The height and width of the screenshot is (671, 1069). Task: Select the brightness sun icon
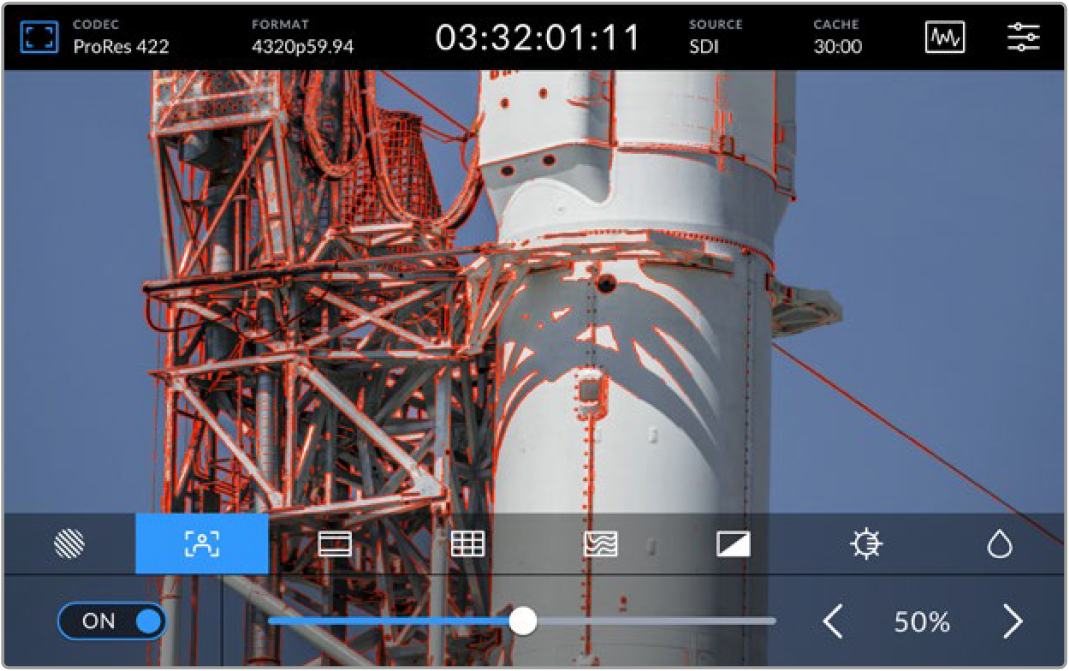pyautogui.click(x=867, y=544)
